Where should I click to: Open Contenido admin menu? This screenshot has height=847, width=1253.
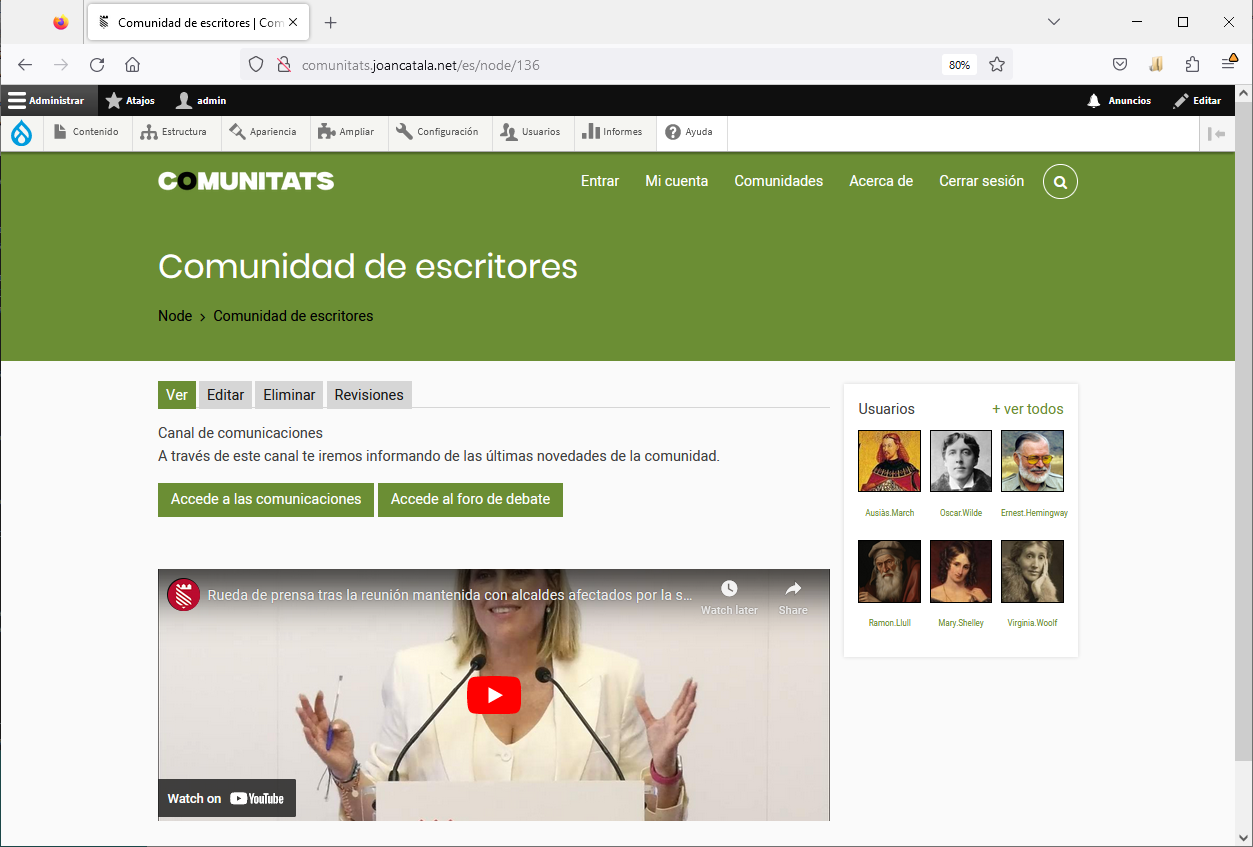[87, 132]
